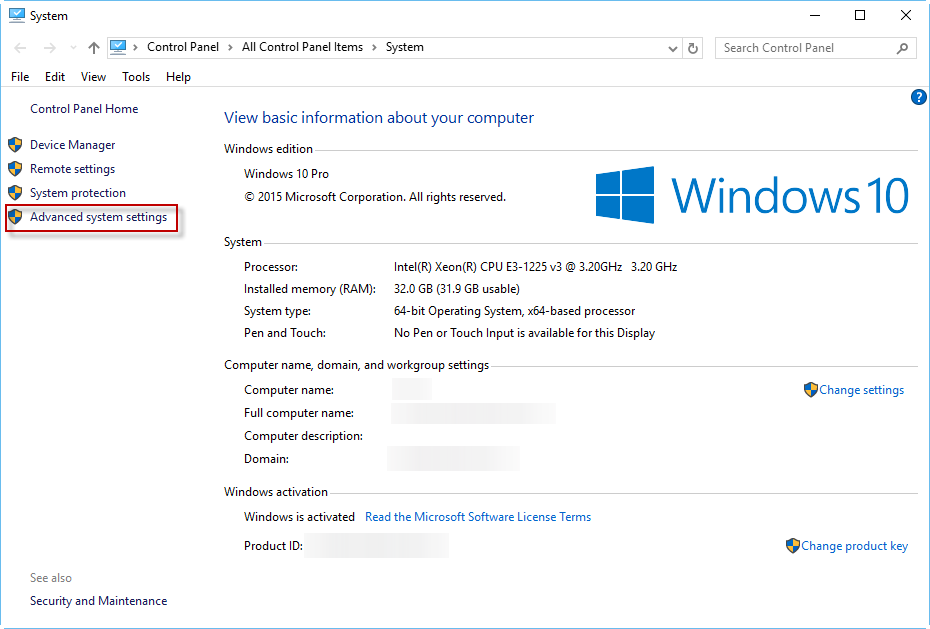This screenshot has width=930, height=629.
Task: Click the shield icon beside Change product key
Action: click(792, 545)
